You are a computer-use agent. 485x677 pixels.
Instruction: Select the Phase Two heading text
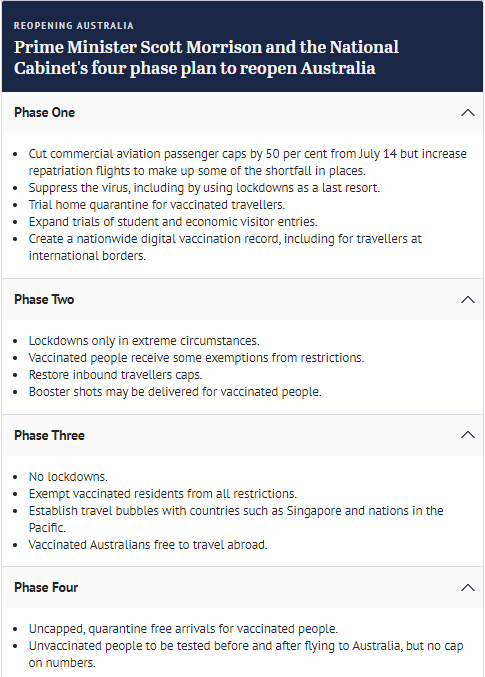coord(44,300)
